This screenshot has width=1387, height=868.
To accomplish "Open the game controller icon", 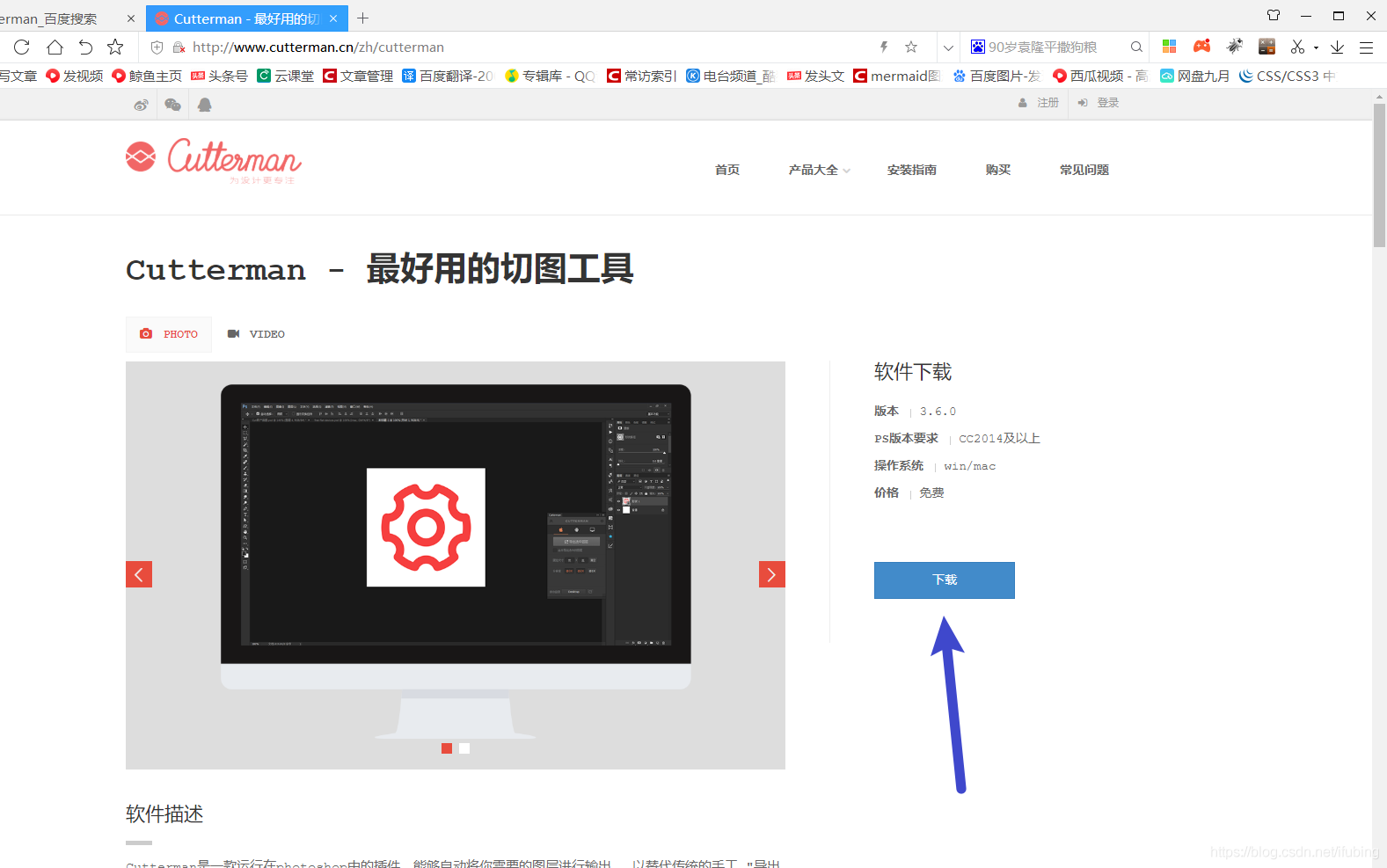I will click(x=1201, y=46).
